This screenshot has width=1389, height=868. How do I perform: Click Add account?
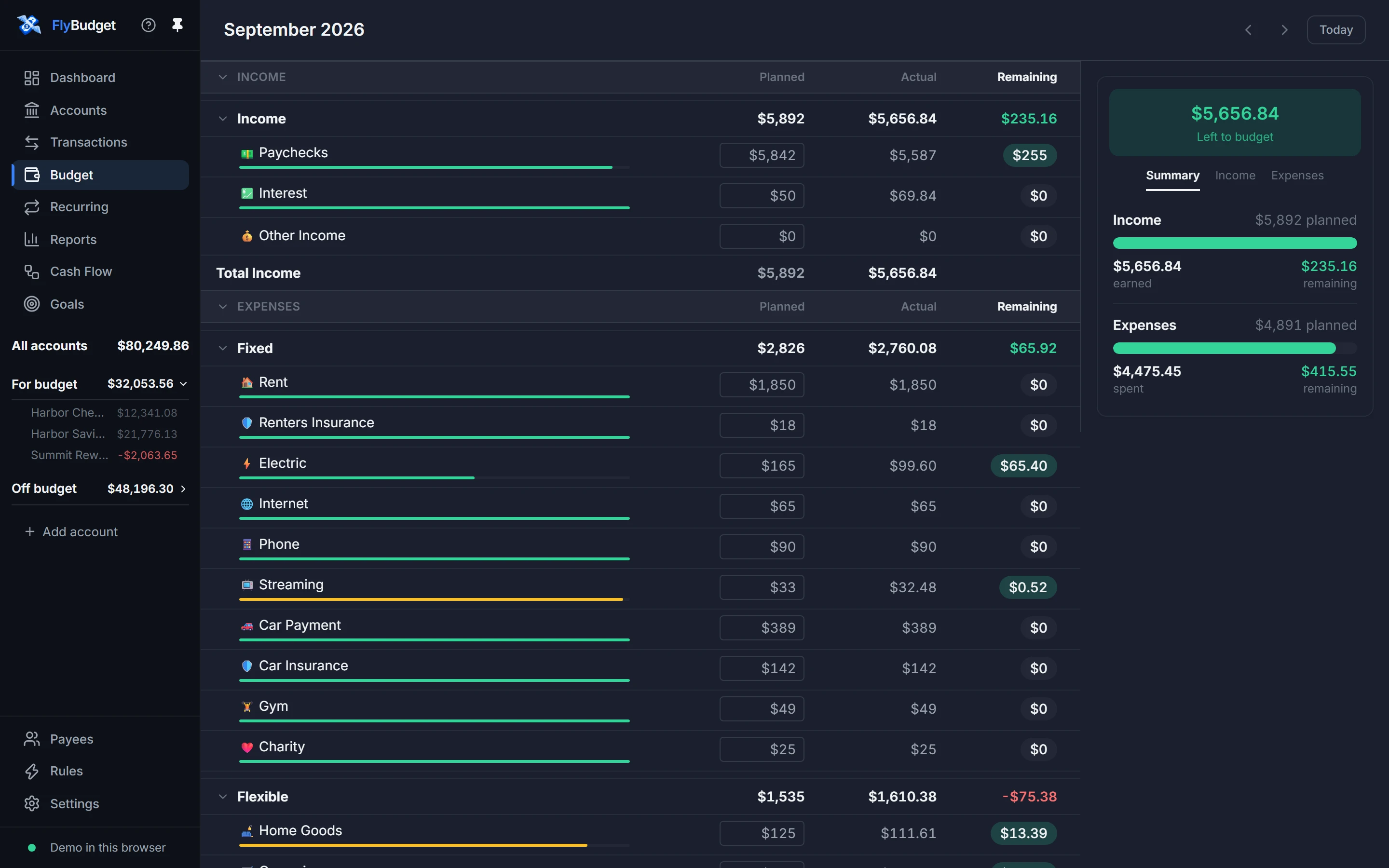tap(71, 531)
